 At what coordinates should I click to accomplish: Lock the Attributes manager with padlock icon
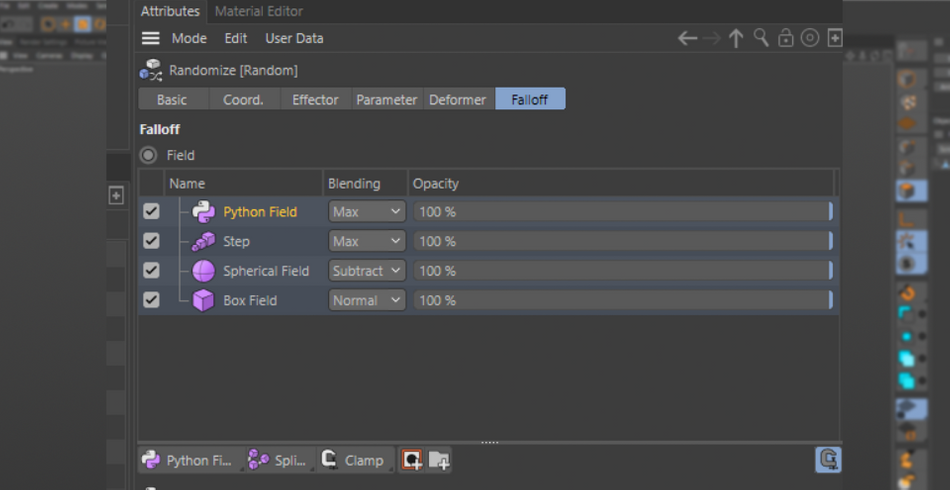click(786, 38)
